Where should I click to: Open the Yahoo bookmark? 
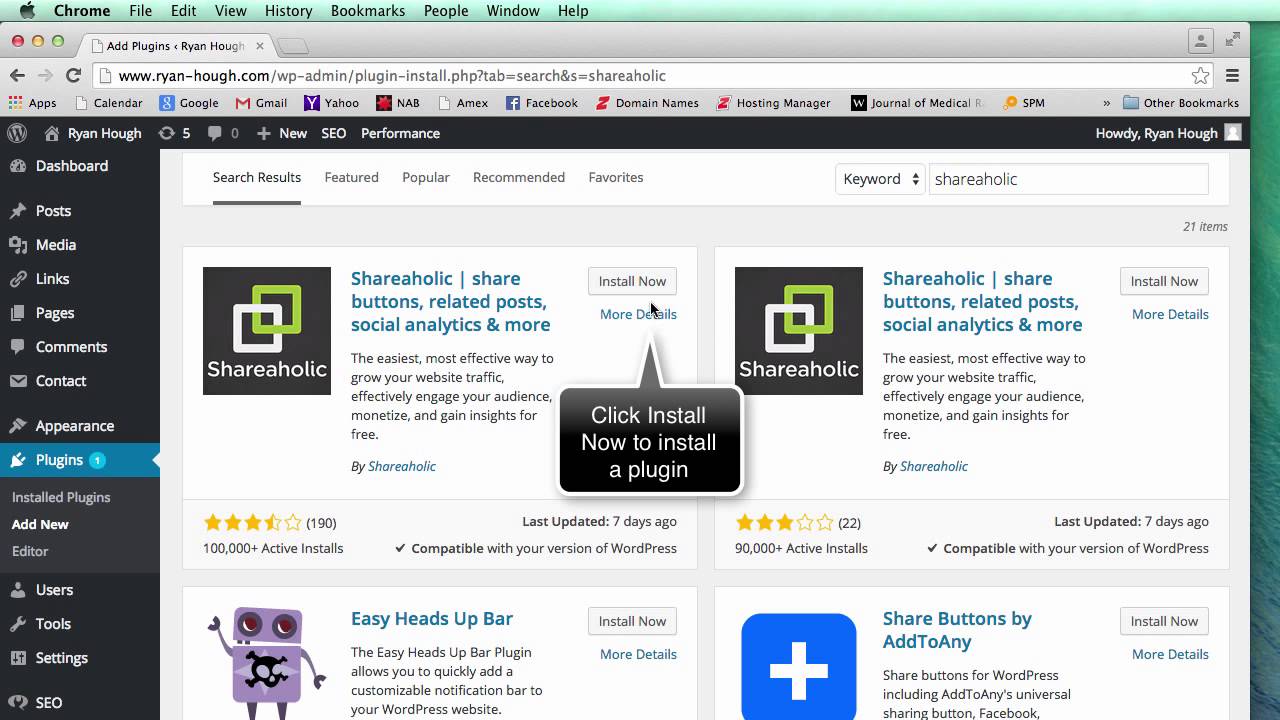tap(332, 103)
